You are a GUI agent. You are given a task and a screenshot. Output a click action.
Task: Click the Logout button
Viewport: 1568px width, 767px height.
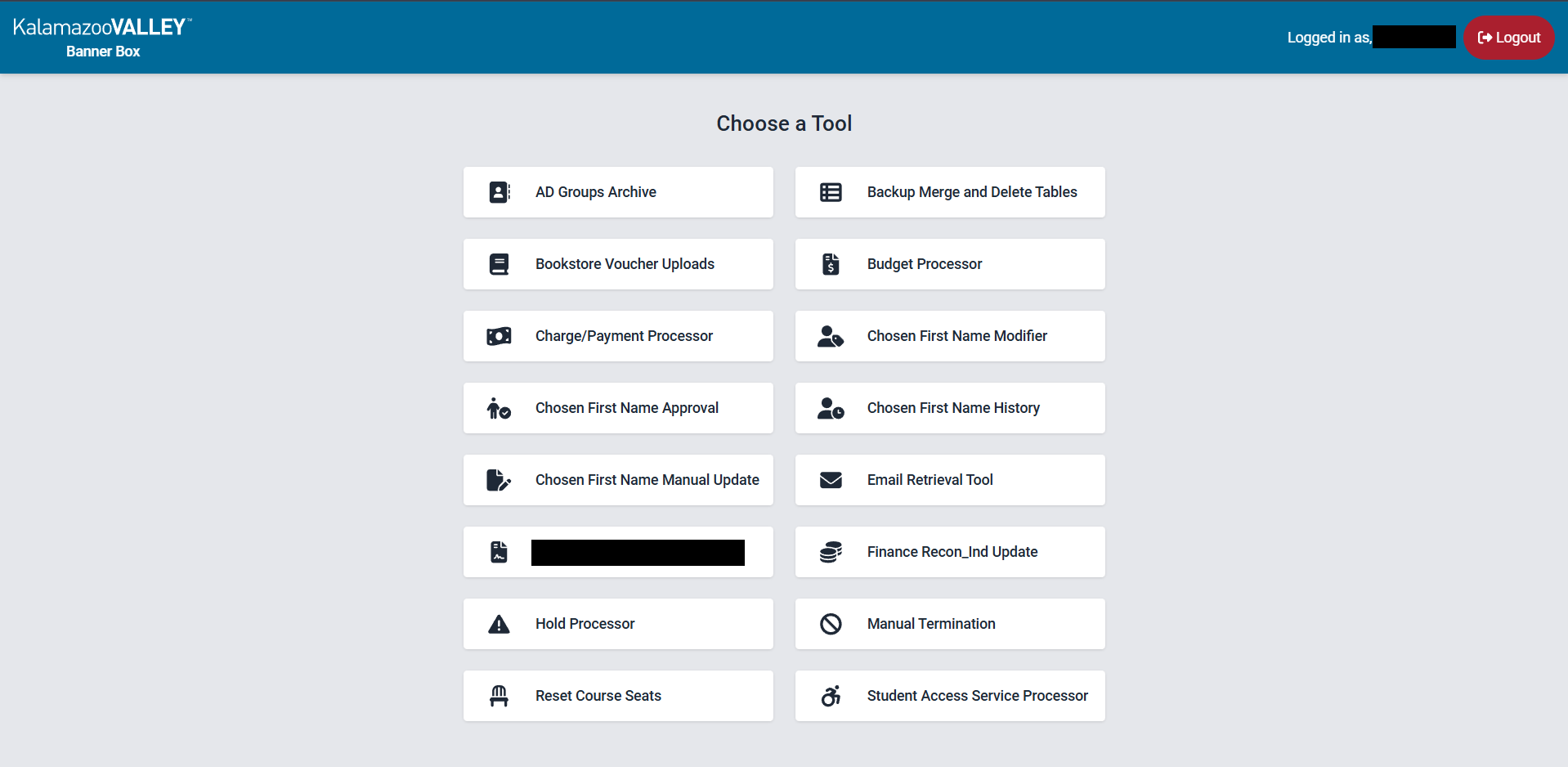(x=1508, y=38)
